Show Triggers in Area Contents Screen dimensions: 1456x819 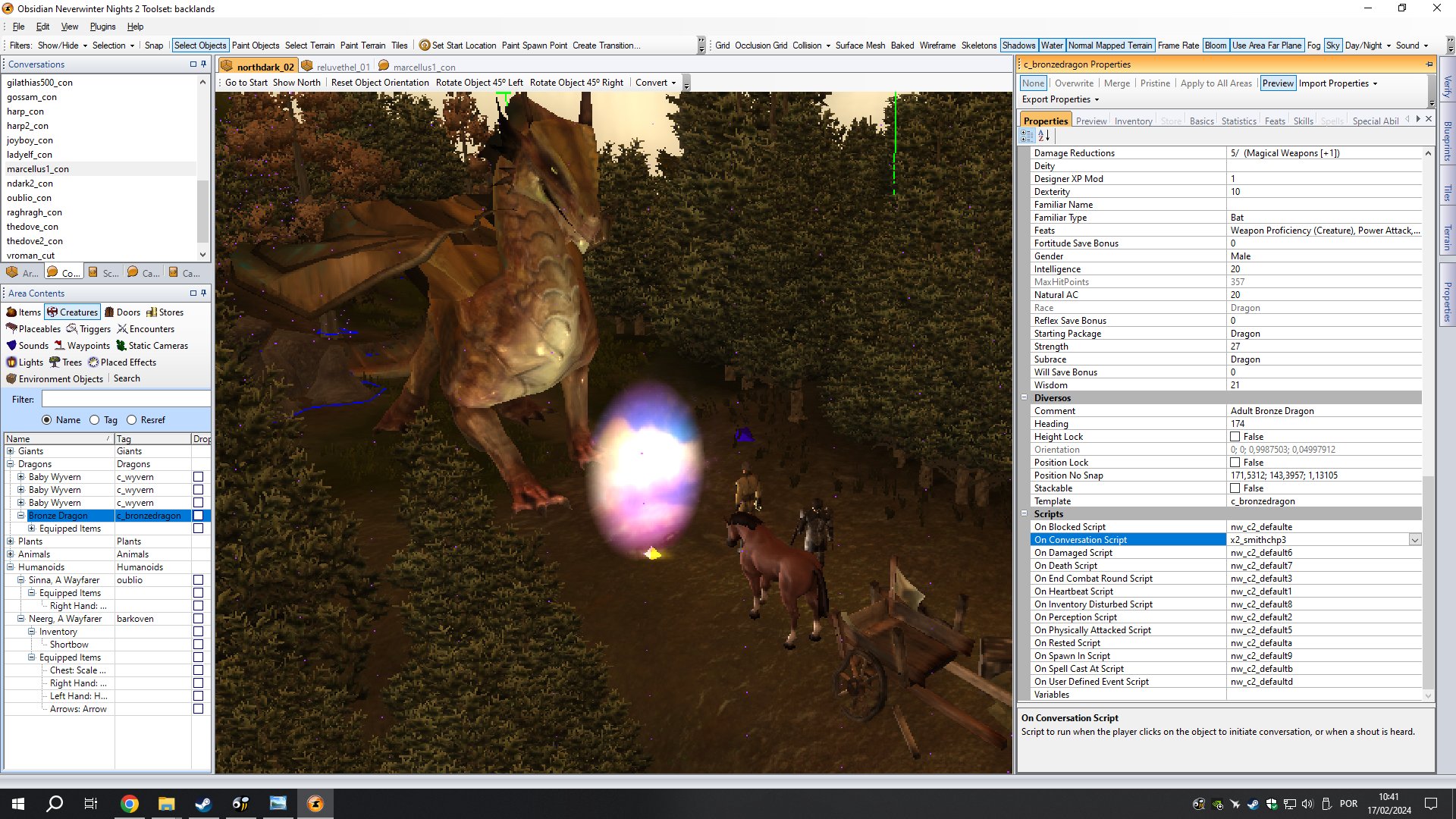pos(89,329)
